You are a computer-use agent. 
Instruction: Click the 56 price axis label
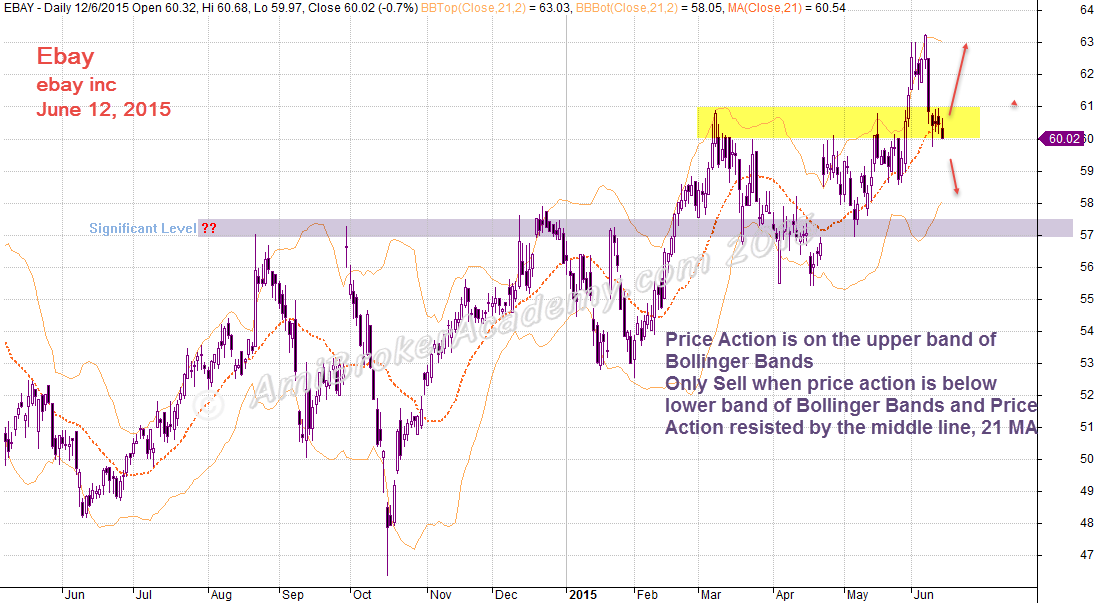pyautogui.click(x=1087, y=267)
